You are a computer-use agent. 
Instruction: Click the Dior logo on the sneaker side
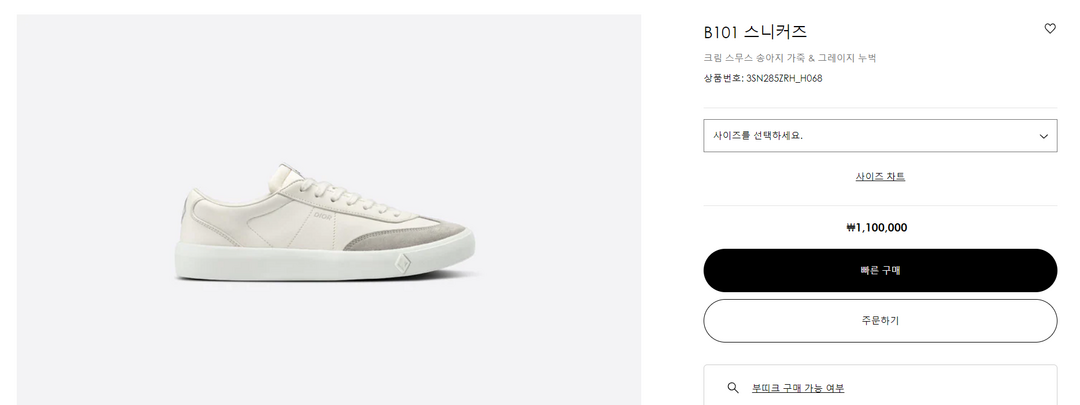click(323, 214)
